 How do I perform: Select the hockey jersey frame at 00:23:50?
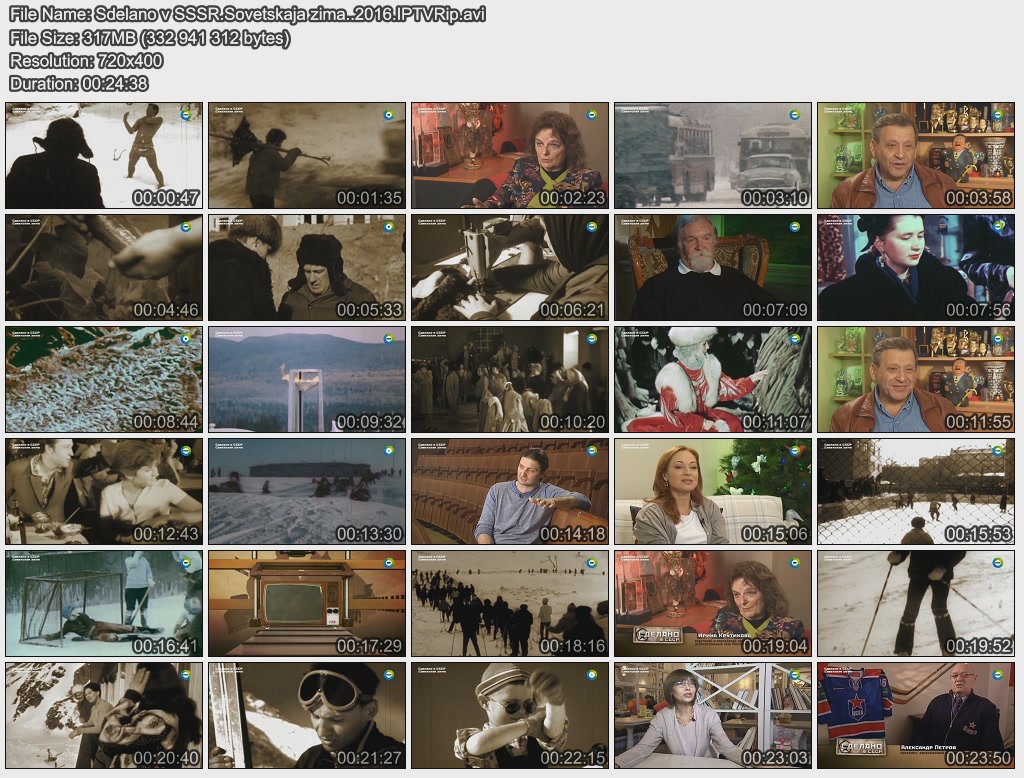(916, 715)
